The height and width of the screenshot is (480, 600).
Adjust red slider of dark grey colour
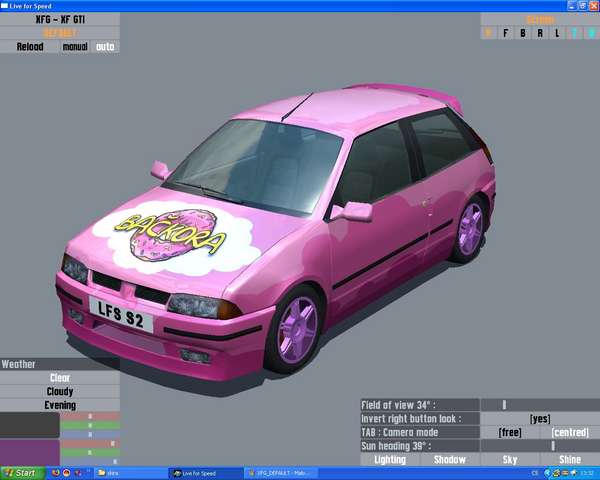click(x=90, y=416)
